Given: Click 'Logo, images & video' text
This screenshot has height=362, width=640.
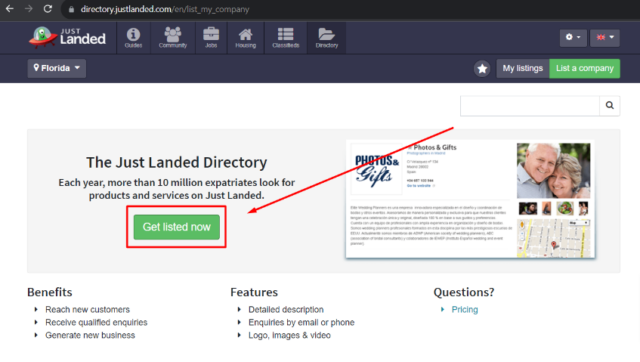Looking at the screenshot, I should pyautogui.click(x=289, y=335).
